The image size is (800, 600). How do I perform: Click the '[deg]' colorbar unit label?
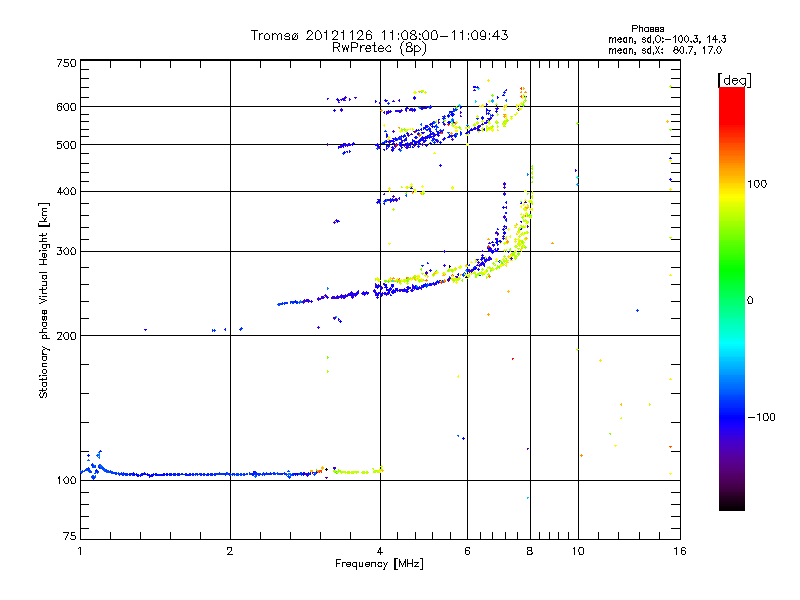[734, 80]
